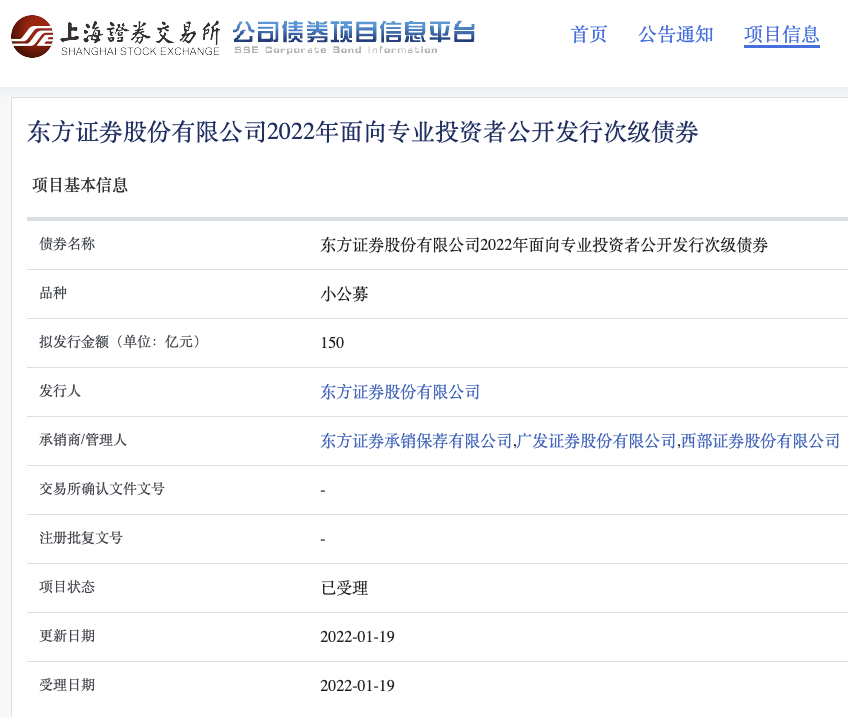This screenshot has width=848, height=717.
Task: Click the 小公募 value
Action: [344, 294]
